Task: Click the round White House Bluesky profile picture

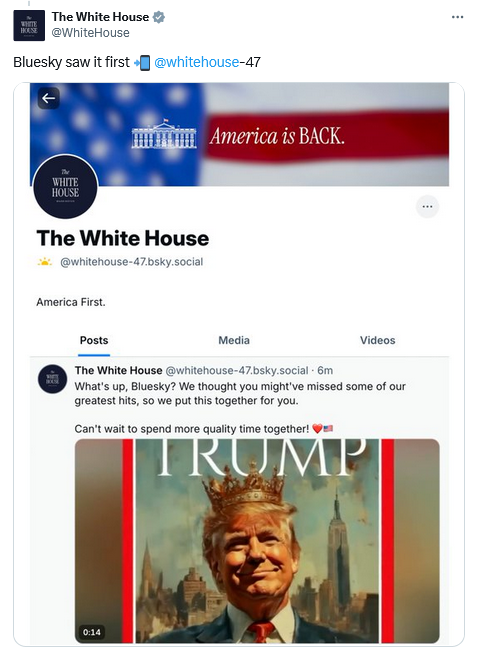Action: (x=65, y=186)
